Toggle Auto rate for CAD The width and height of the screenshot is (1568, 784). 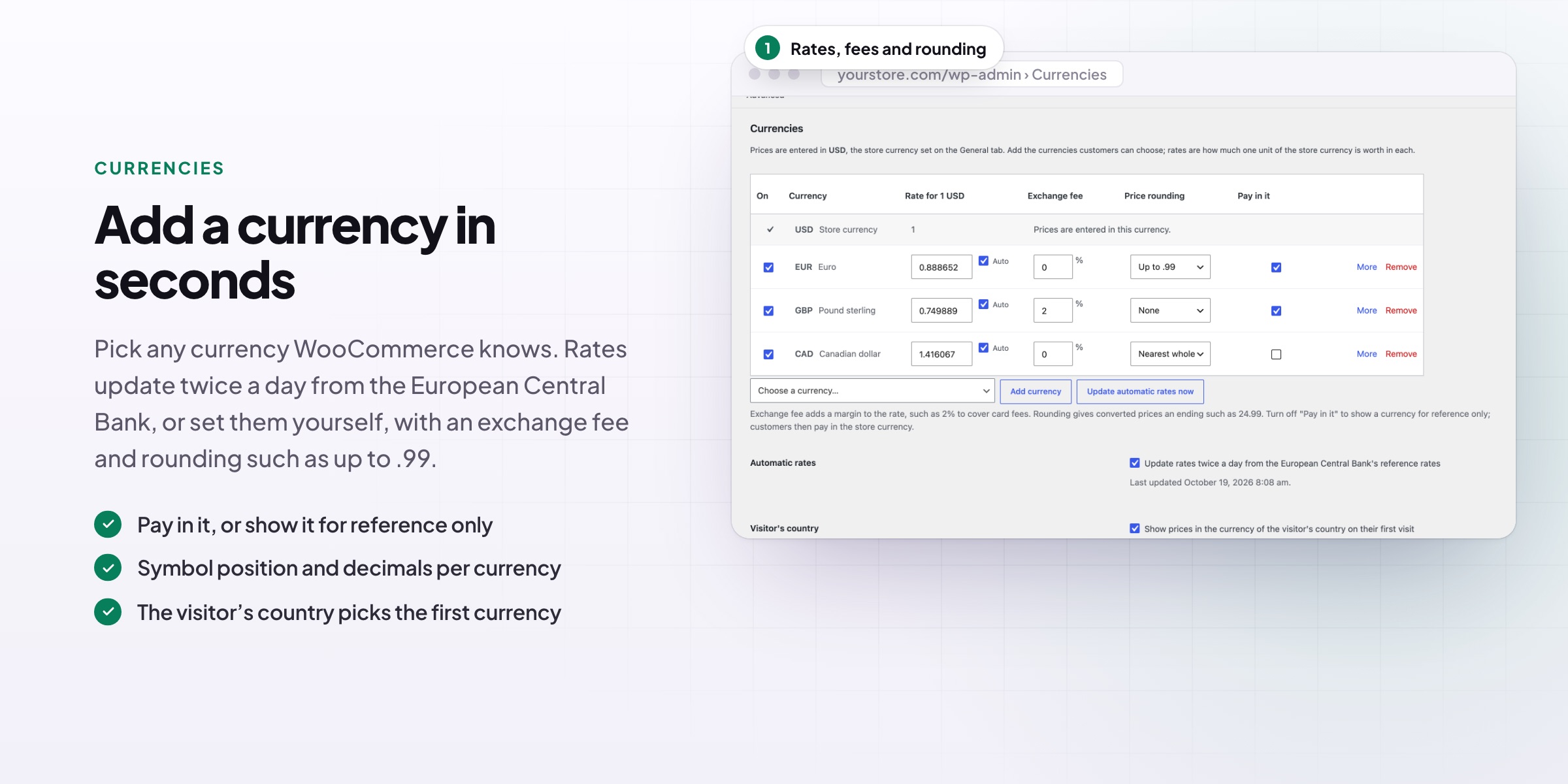point(983,348)
